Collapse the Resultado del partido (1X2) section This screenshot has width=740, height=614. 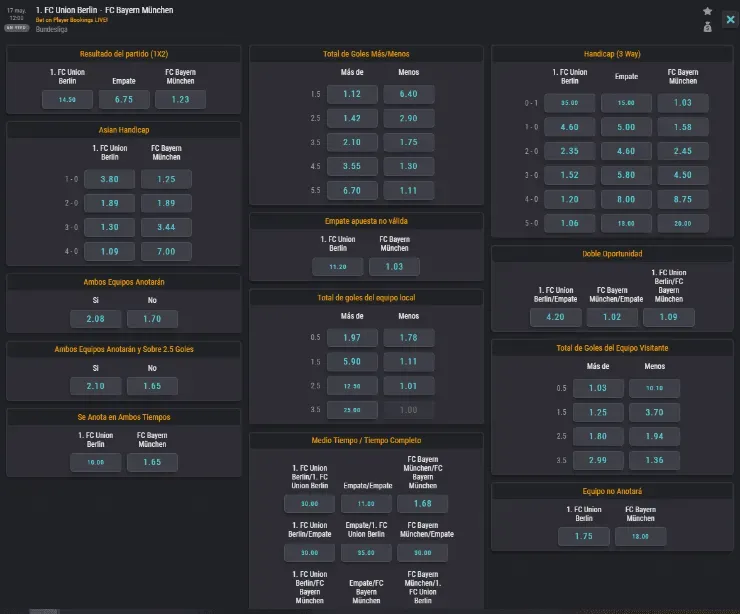124,53
